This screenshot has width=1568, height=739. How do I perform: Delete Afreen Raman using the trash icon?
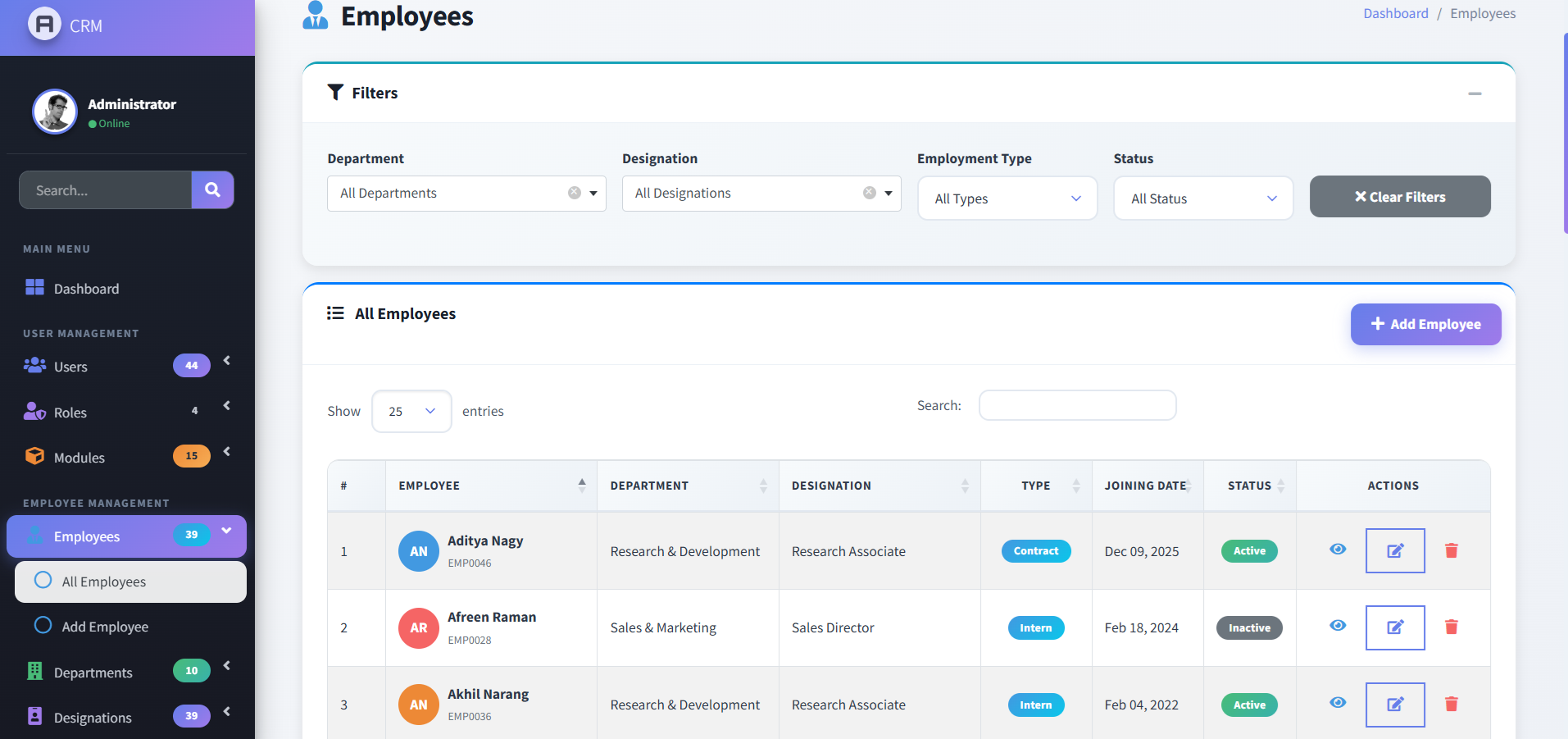pyautogui.click(x=1451, y=627)
